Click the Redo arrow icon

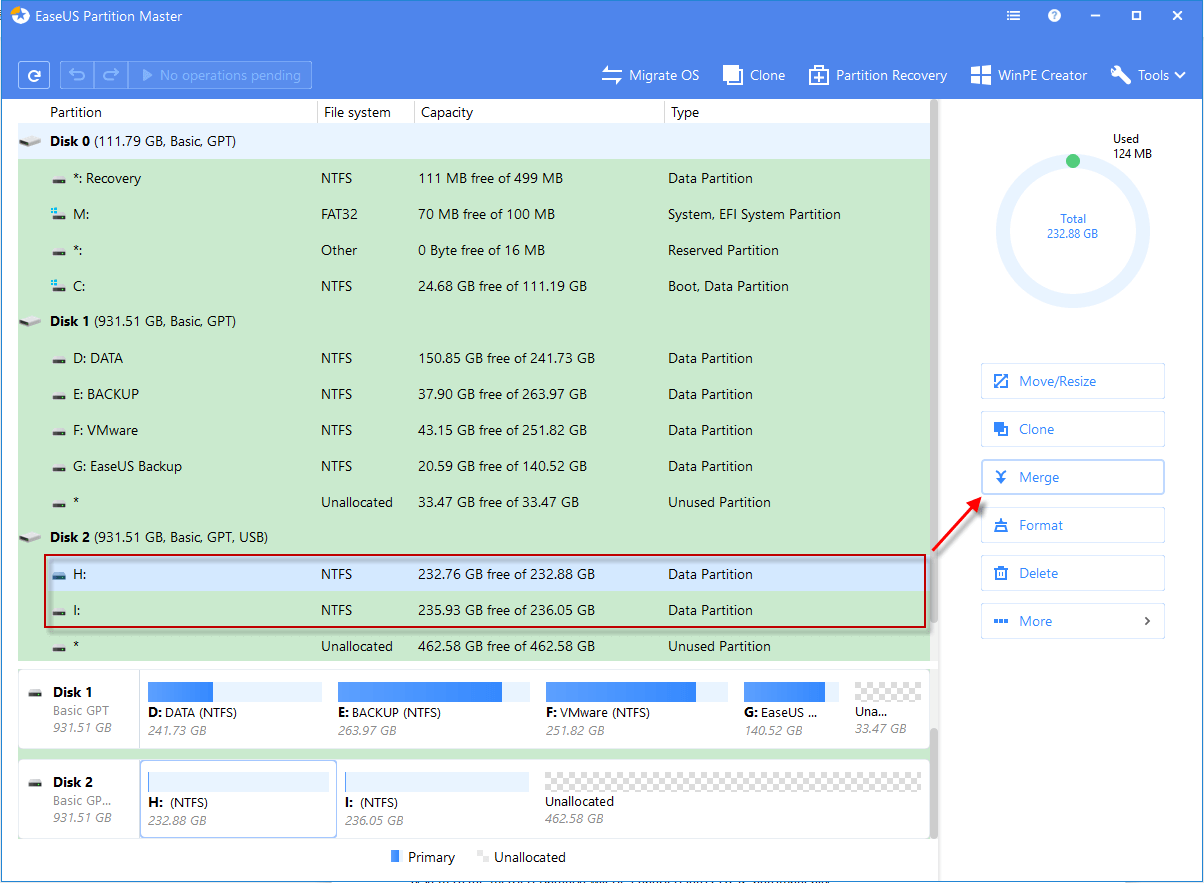[x=110, y=75]
